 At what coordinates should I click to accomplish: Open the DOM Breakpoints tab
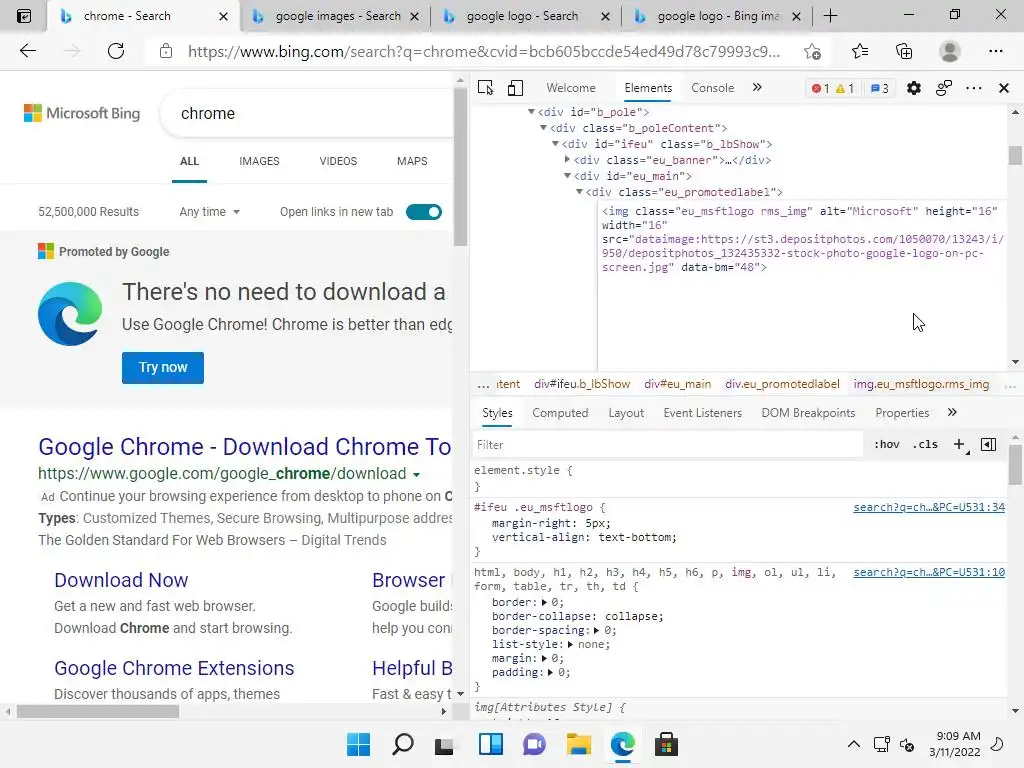[808, 413]
